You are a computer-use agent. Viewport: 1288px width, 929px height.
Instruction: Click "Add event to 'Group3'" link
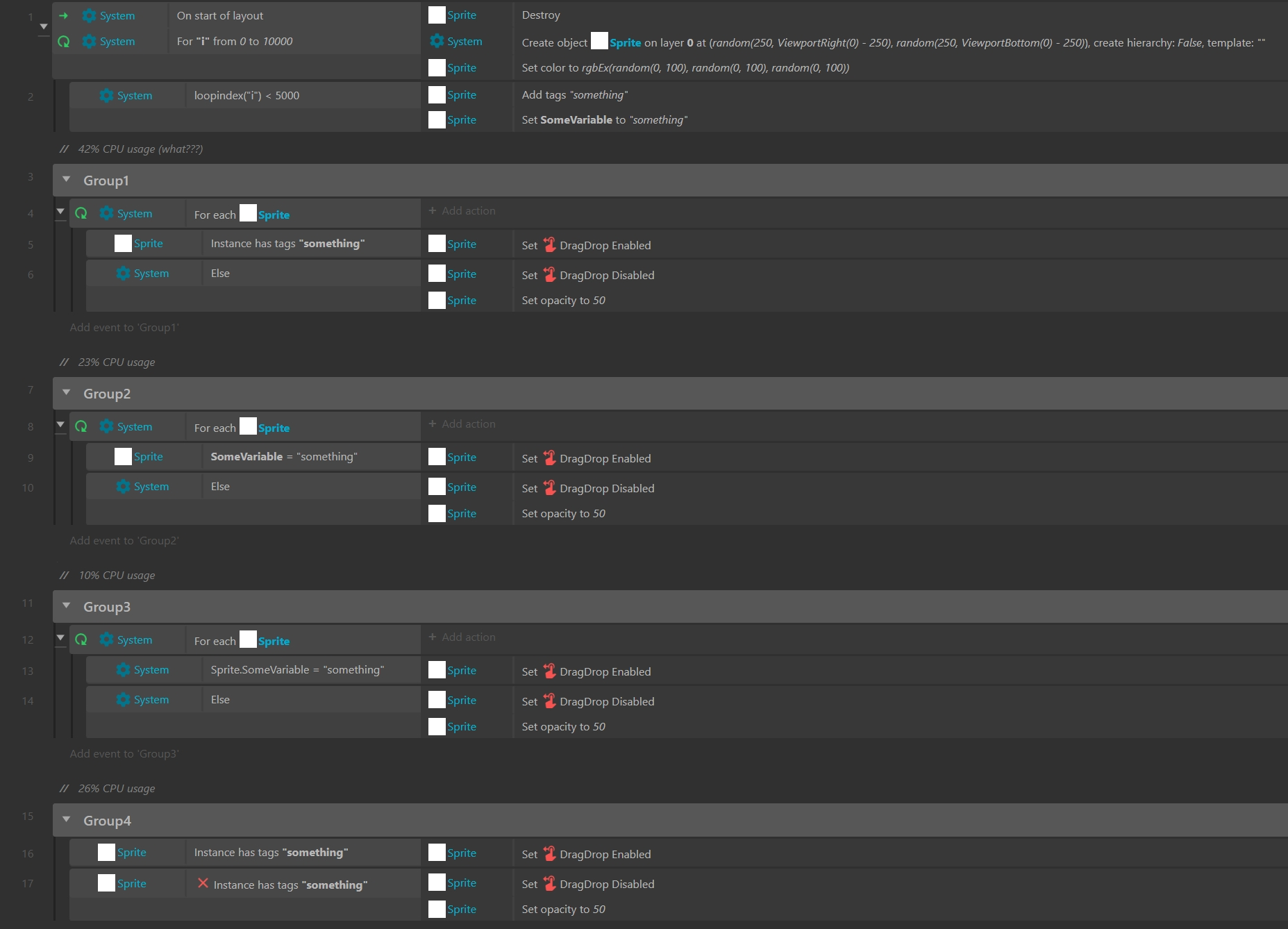(x=124, y=754)
